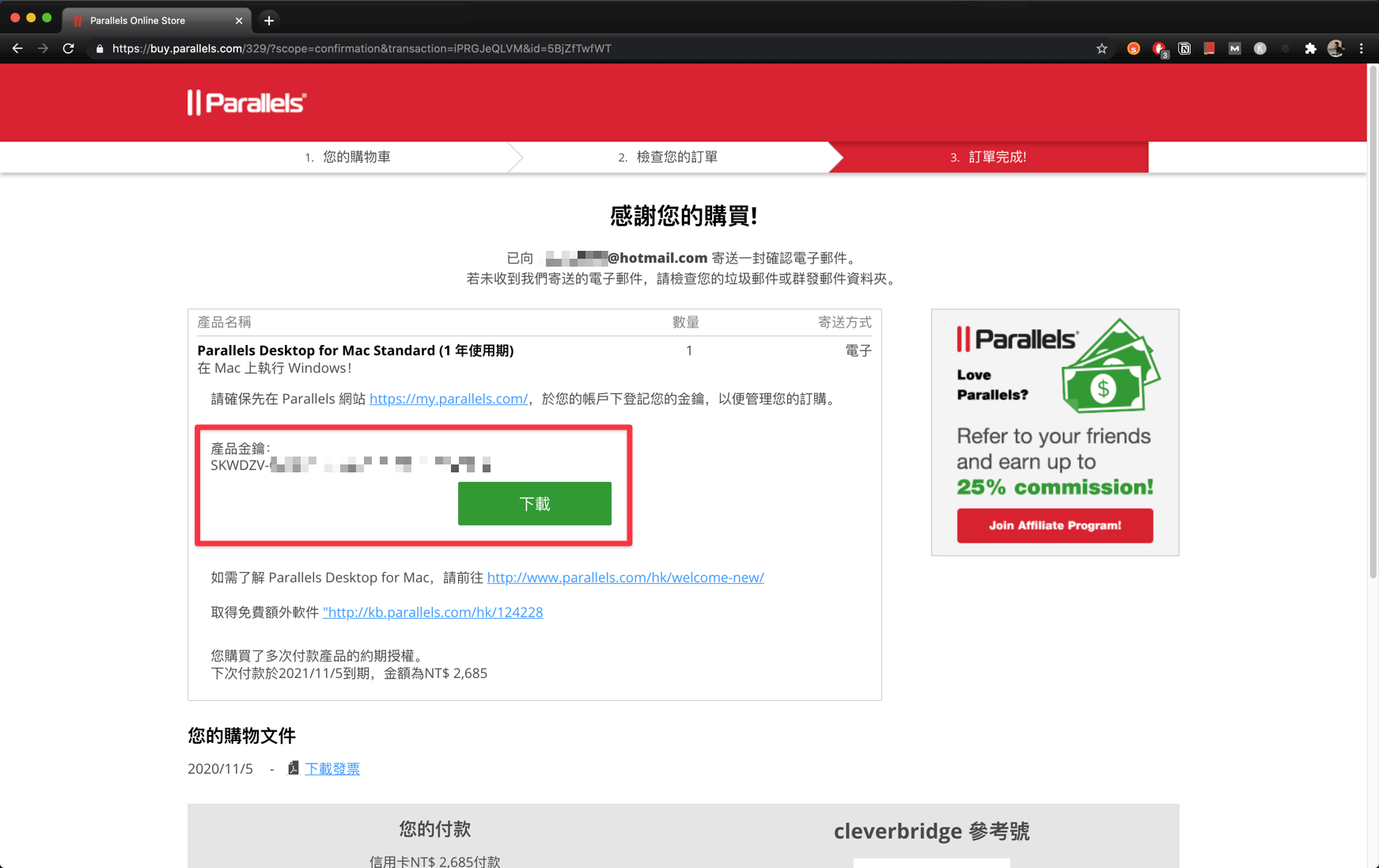Open the kb.parallels.com/hk/124228 link
Viewport: 1379px width, 868px height.
(x=433, y=612)
